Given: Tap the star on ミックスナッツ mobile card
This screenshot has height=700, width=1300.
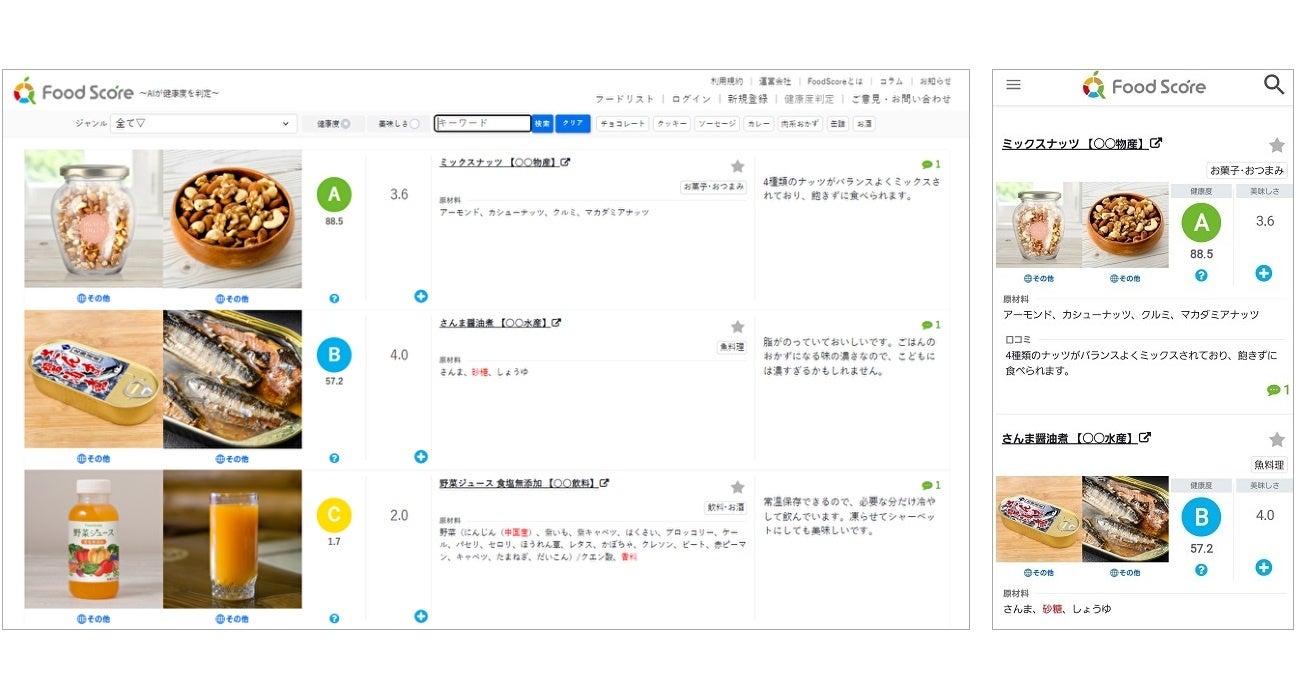Looking at the screenshot, I should [x=1276, y=145].
